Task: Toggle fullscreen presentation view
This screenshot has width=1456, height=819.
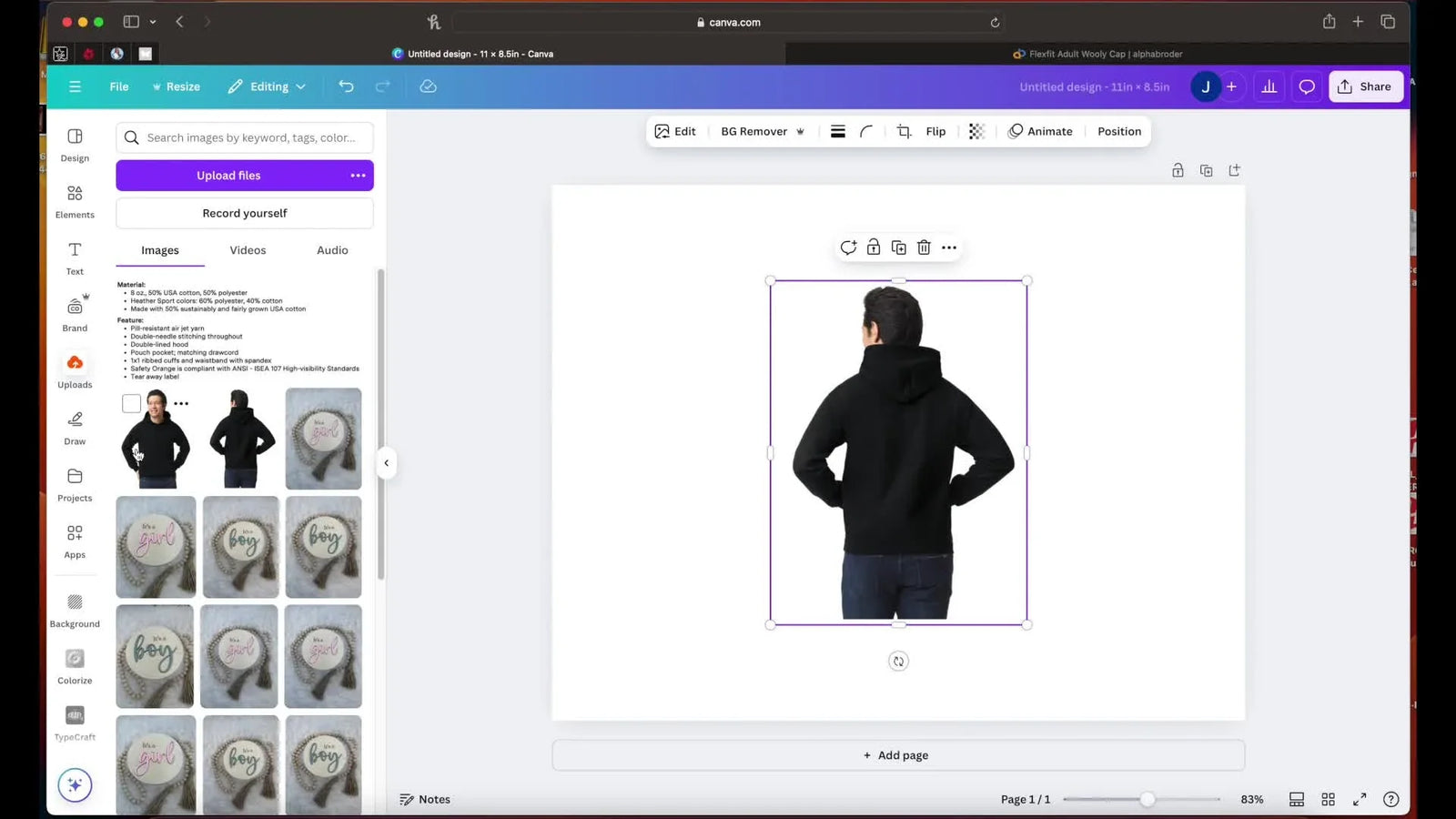Action: point(1360,799)
